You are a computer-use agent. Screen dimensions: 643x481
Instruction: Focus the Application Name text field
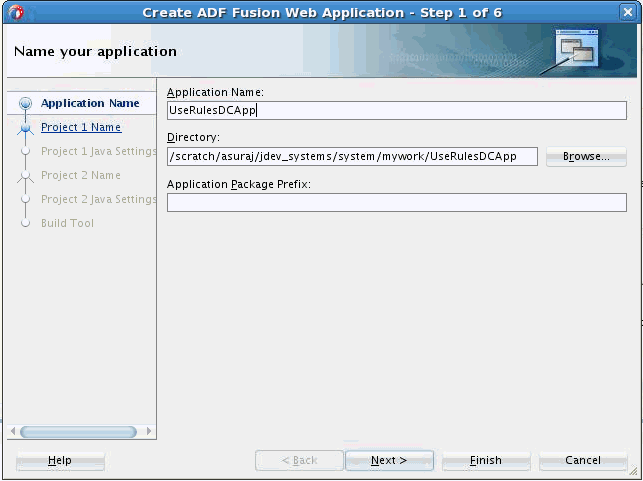pos(397,111)
